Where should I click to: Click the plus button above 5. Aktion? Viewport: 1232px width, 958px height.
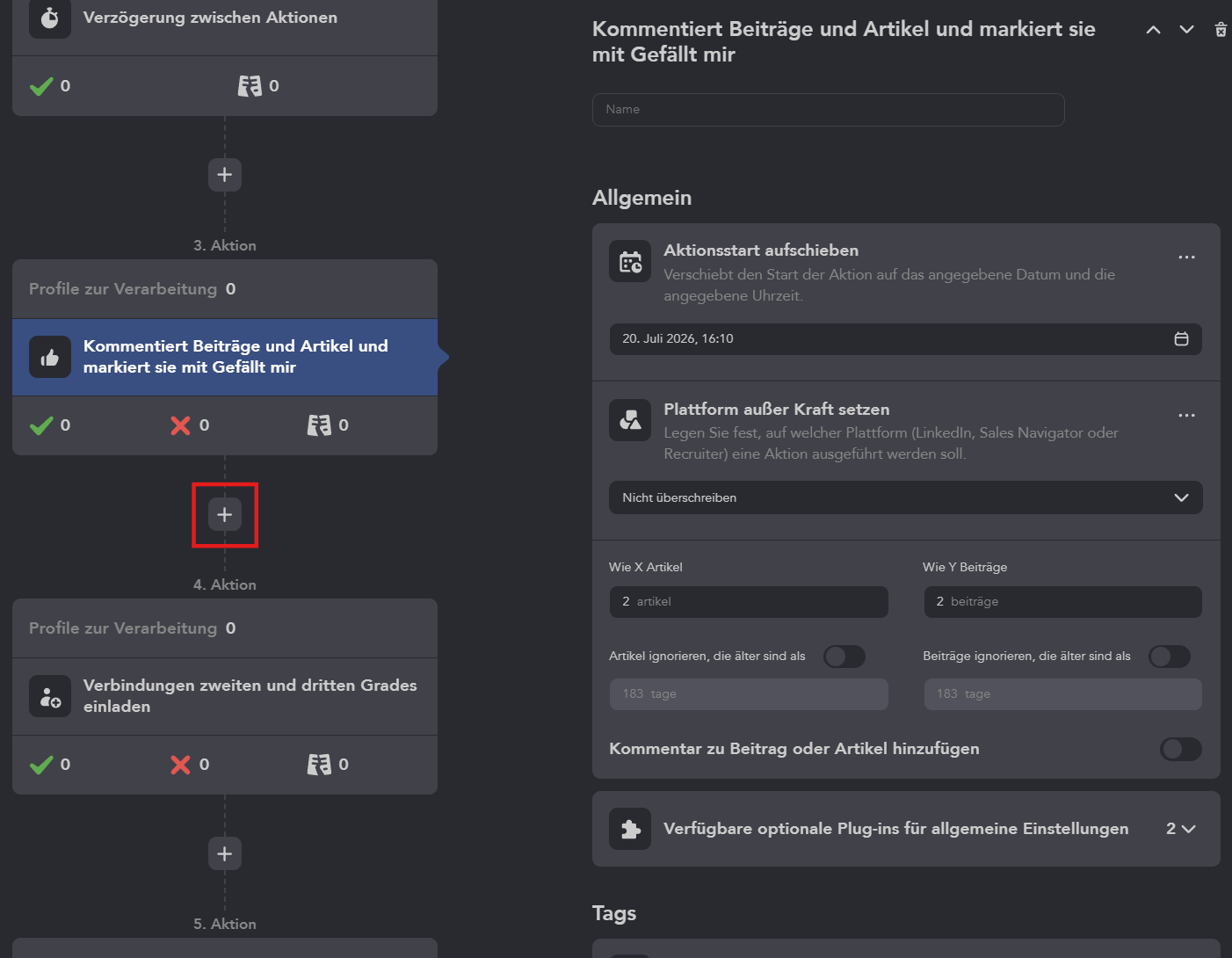click(x=225, y=854)
